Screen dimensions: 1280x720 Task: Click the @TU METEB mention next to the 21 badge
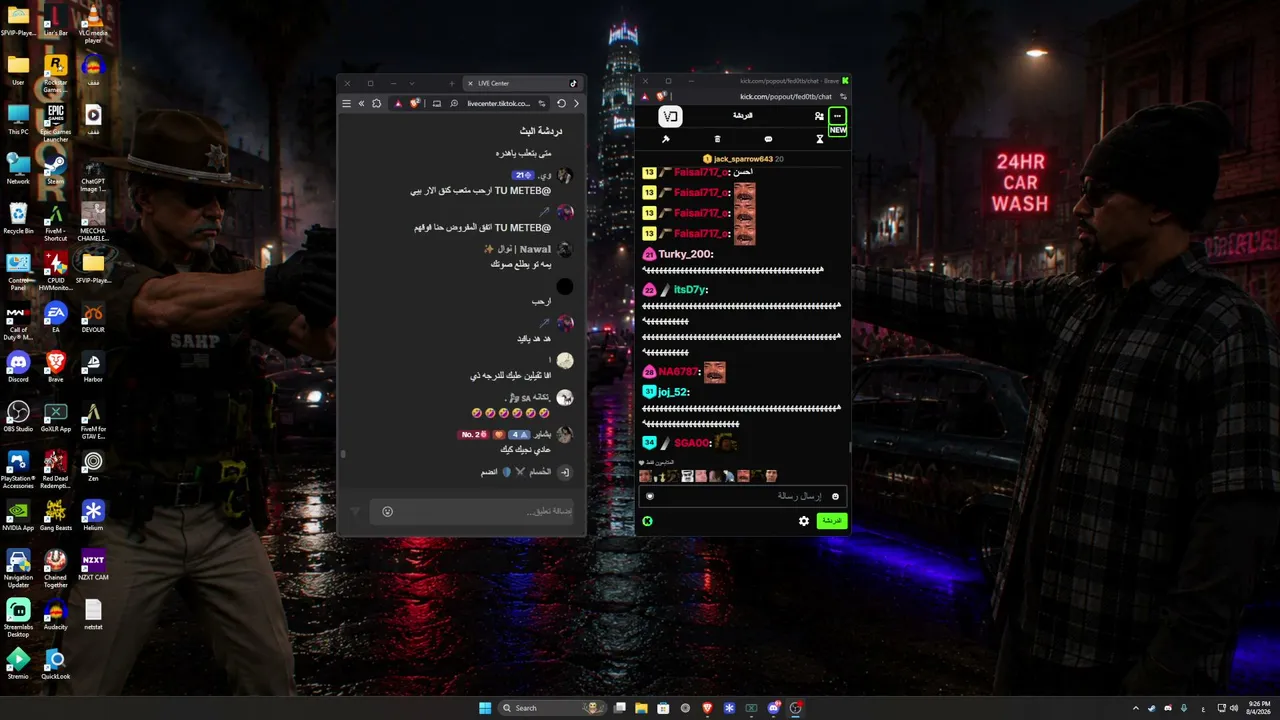pyautogui.click(x=522, y=190)
